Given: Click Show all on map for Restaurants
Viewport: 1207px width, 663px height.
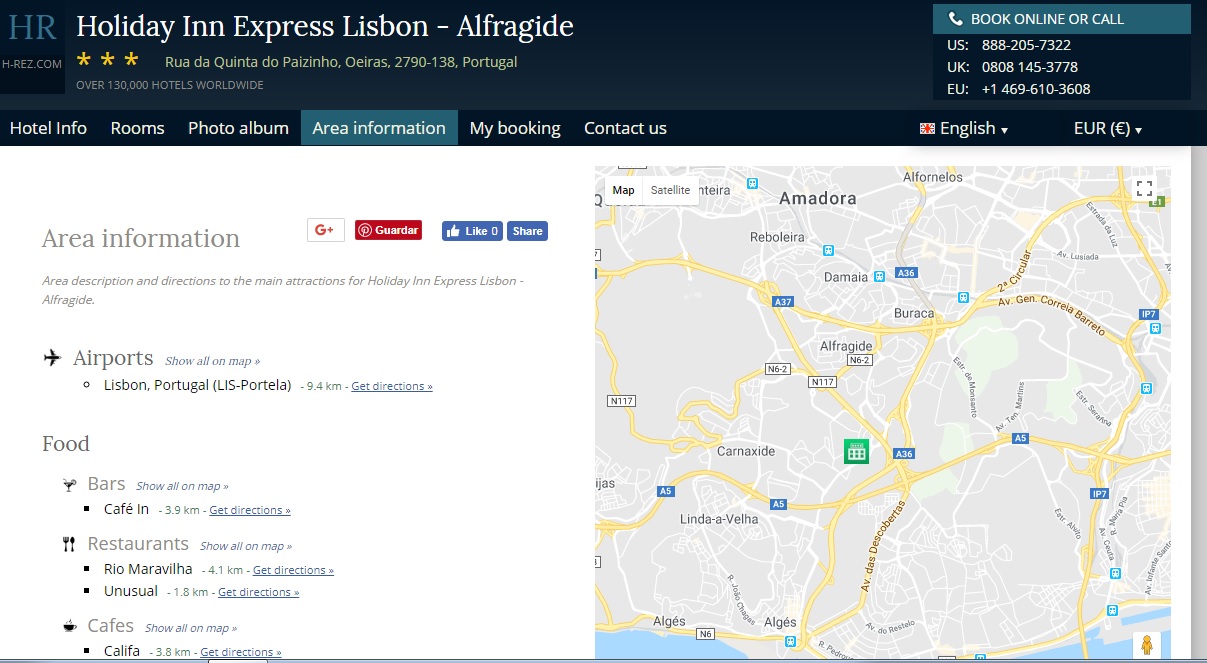Looking at the screenshot, I should pyautogui.click(x=246, y=546).
